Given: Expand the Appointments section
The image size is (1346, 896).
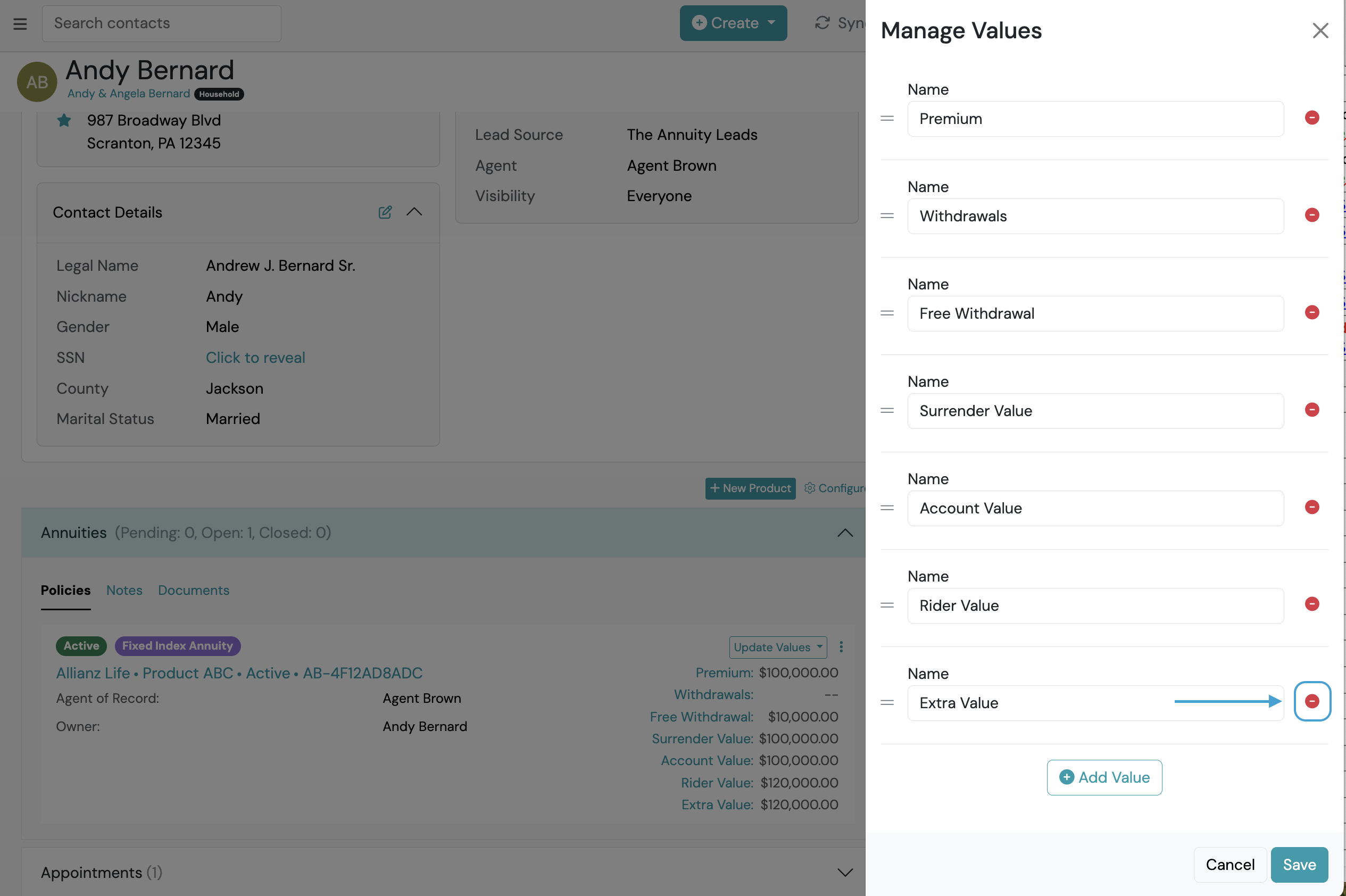Looking at the screenshot, I should point(845,872).
